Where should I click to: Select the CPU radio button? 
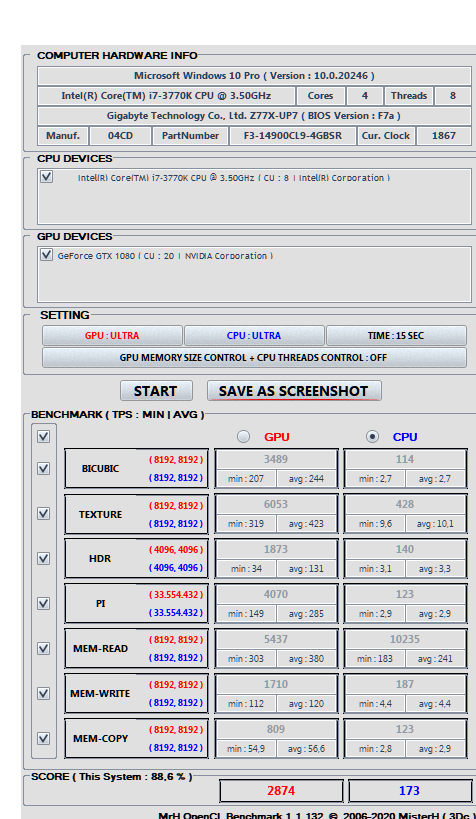pyautogui.click(x=373, y=437)
